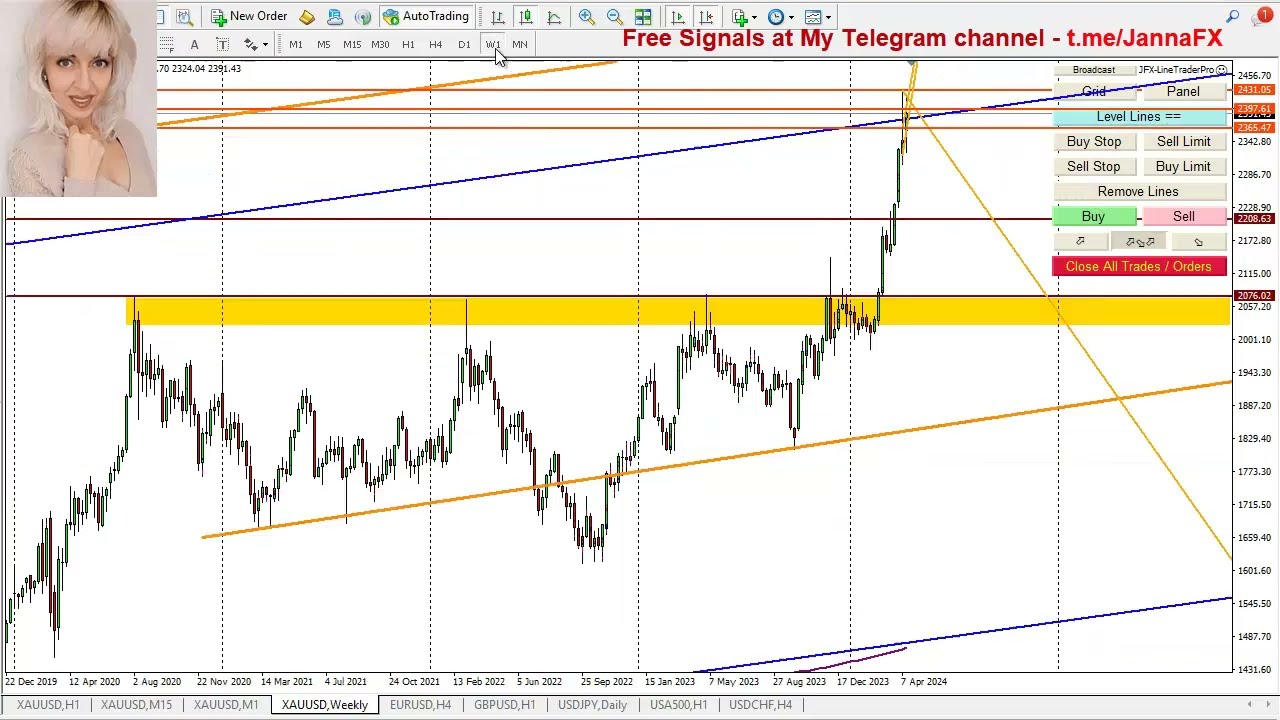Open the terminal window icon

pyautogui.click(x=335, y=16)
